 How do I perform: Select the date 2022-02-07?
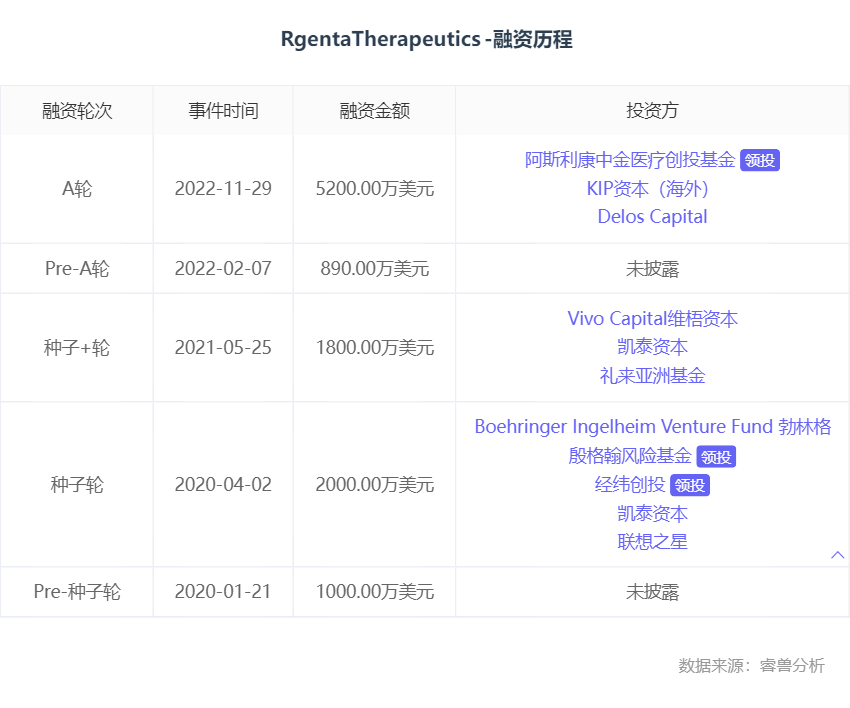click(223, 268)
